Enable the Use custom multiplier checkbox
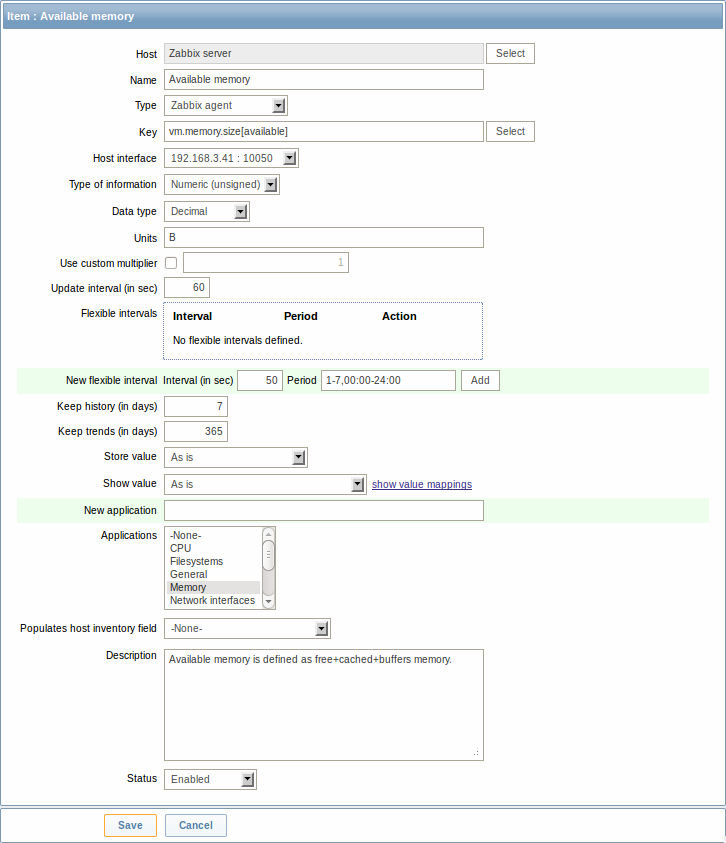726x843 pixels. pos(171,263)
